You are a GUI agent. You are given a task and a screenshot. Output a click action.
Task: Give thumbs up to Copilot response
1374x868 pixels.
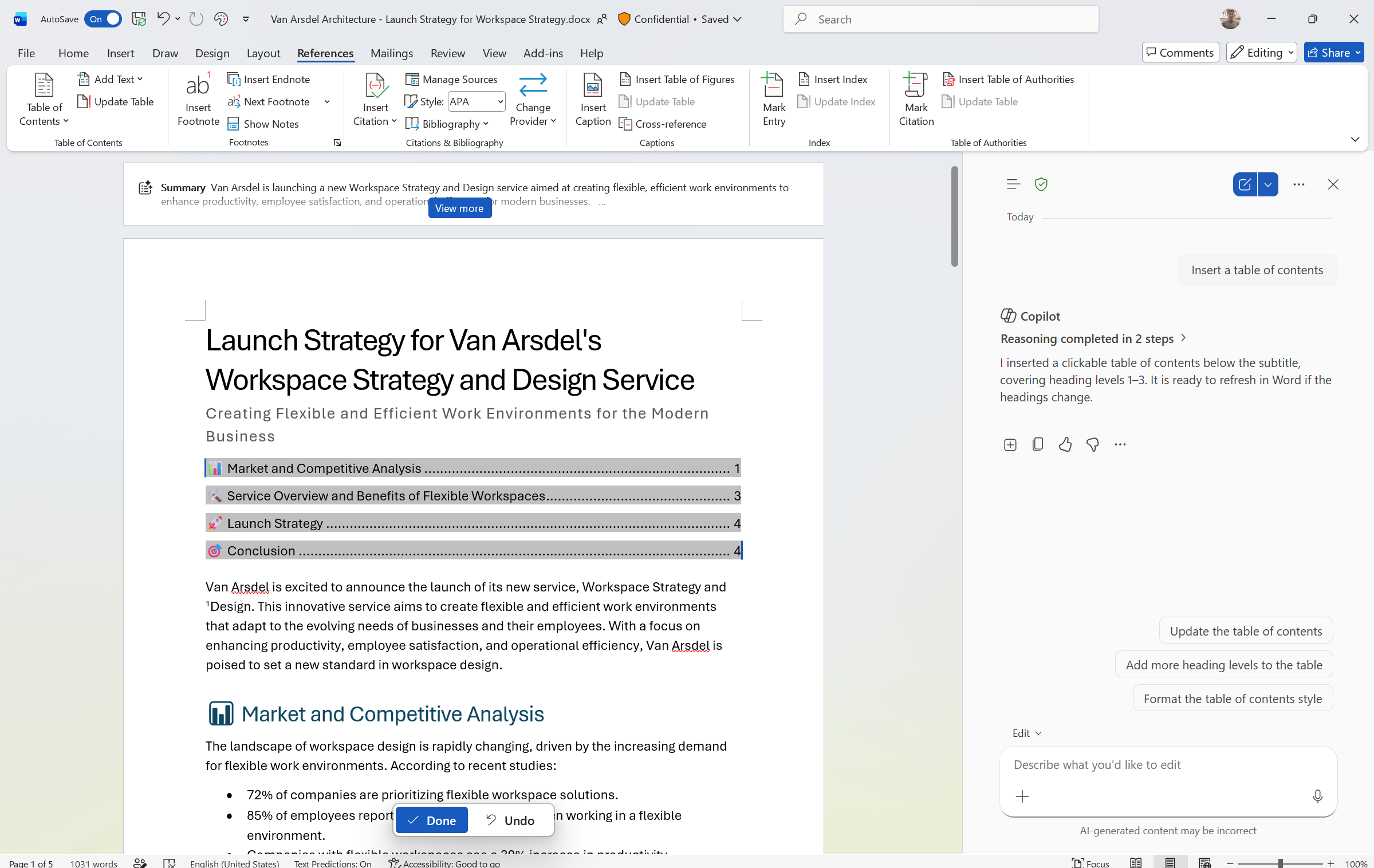pyautogui.click(x=1065, y=444)
